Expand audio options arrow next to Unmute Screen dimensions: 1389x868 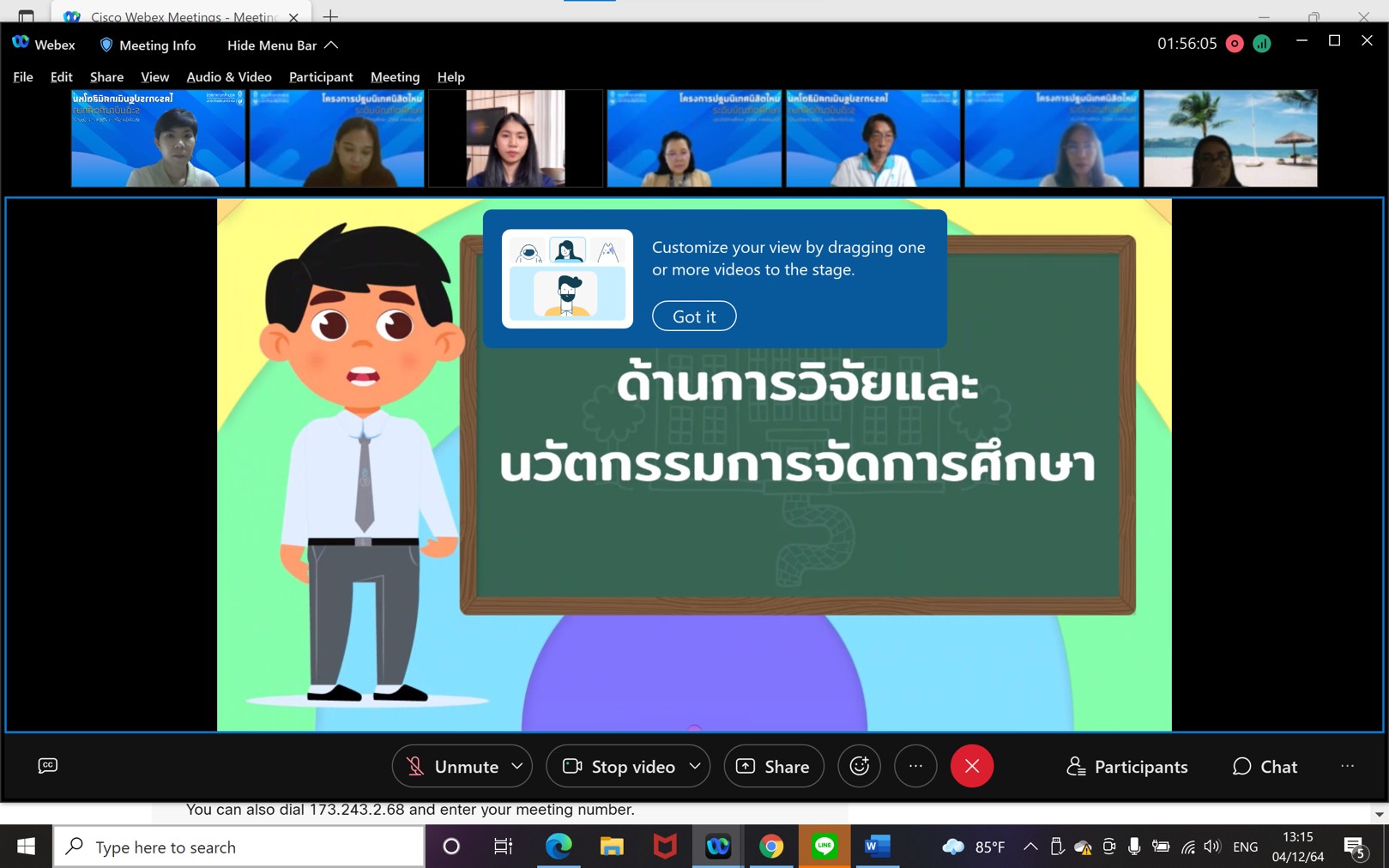tap(517, 766)
